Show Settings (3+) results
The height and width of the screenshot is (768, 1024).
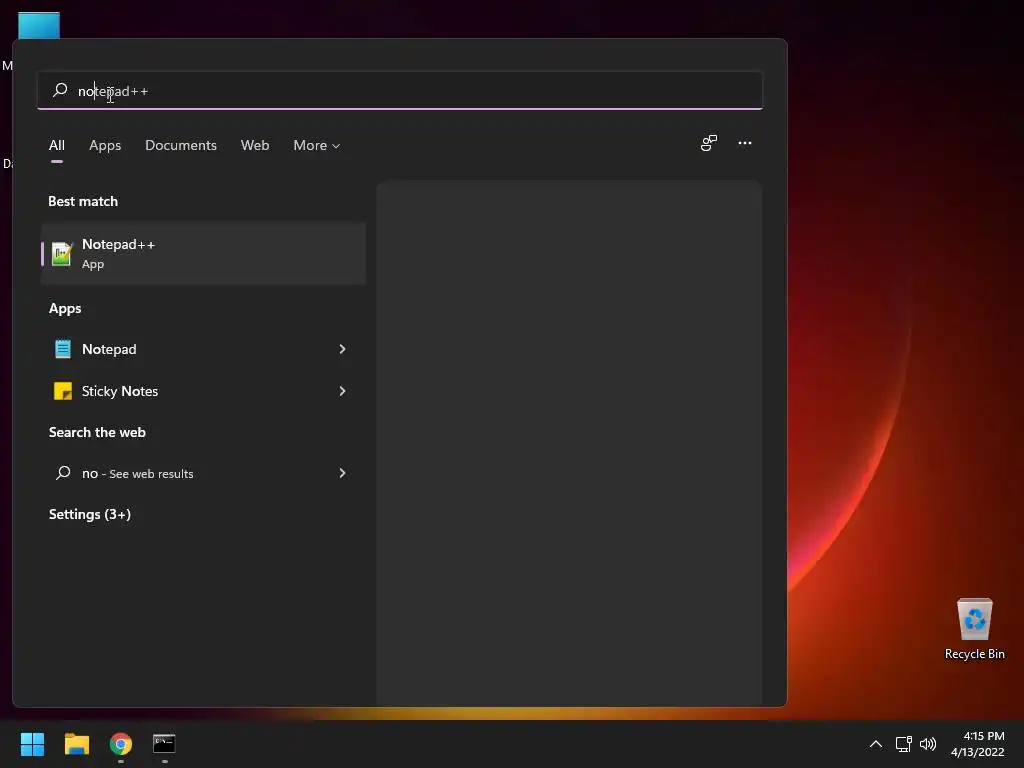point(90,515)
